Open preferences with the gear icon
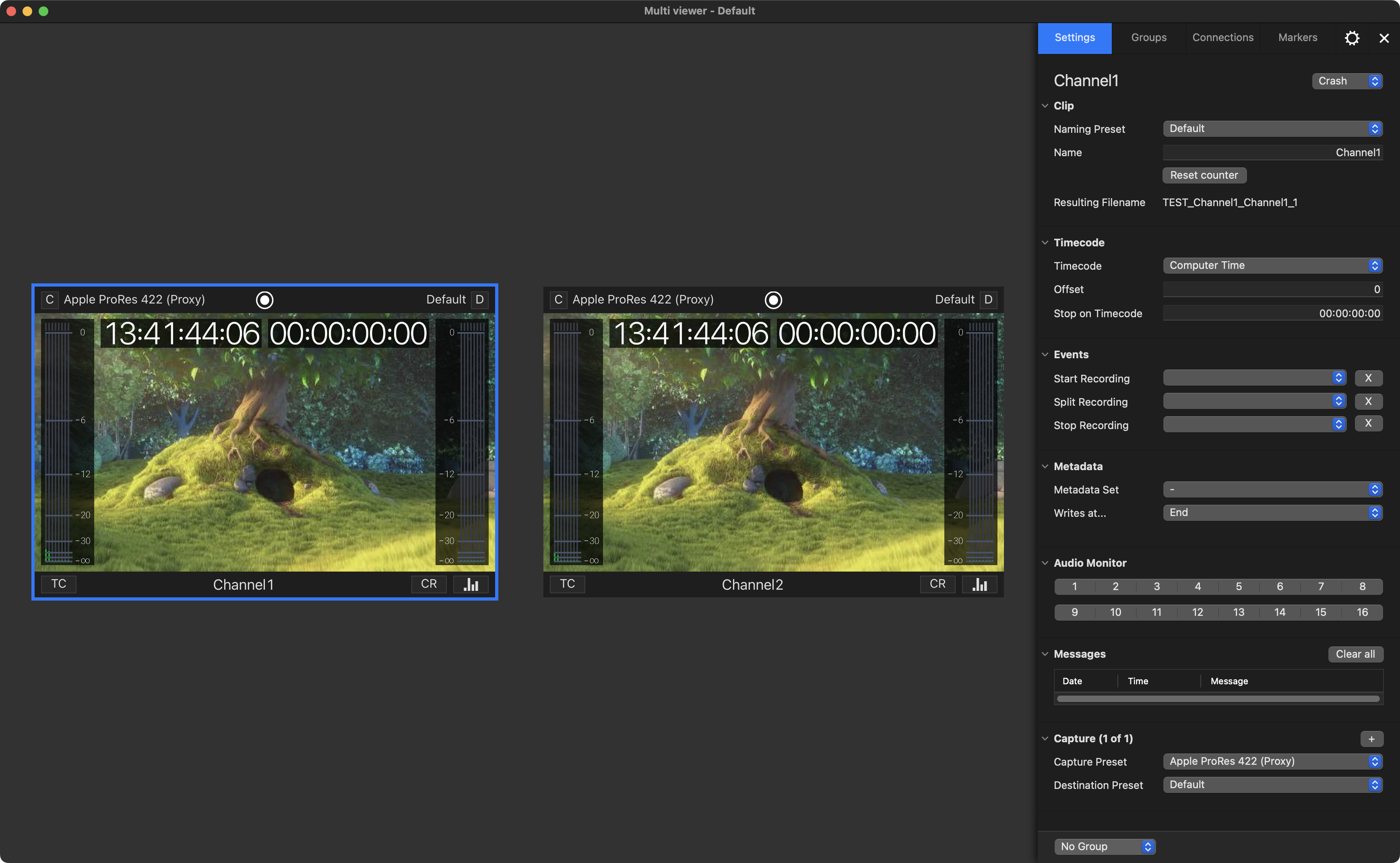The height and width of the screenshot is (863, 1400). [x=1351, y=38]
